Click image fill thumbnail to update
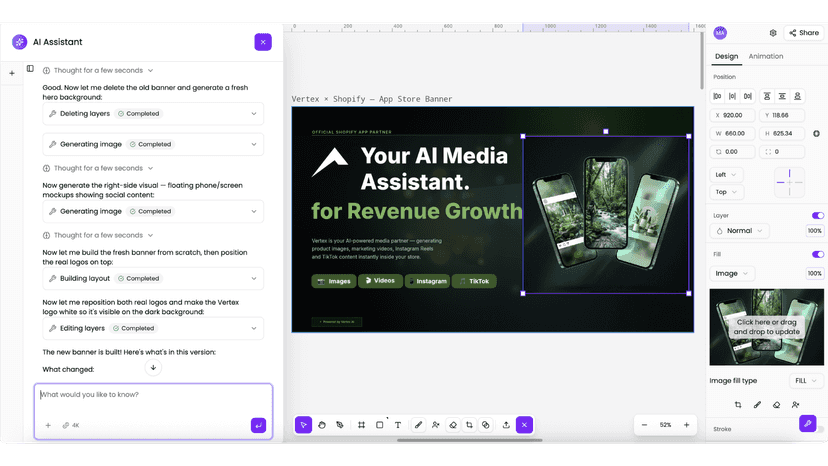 [x=766, y=327]
